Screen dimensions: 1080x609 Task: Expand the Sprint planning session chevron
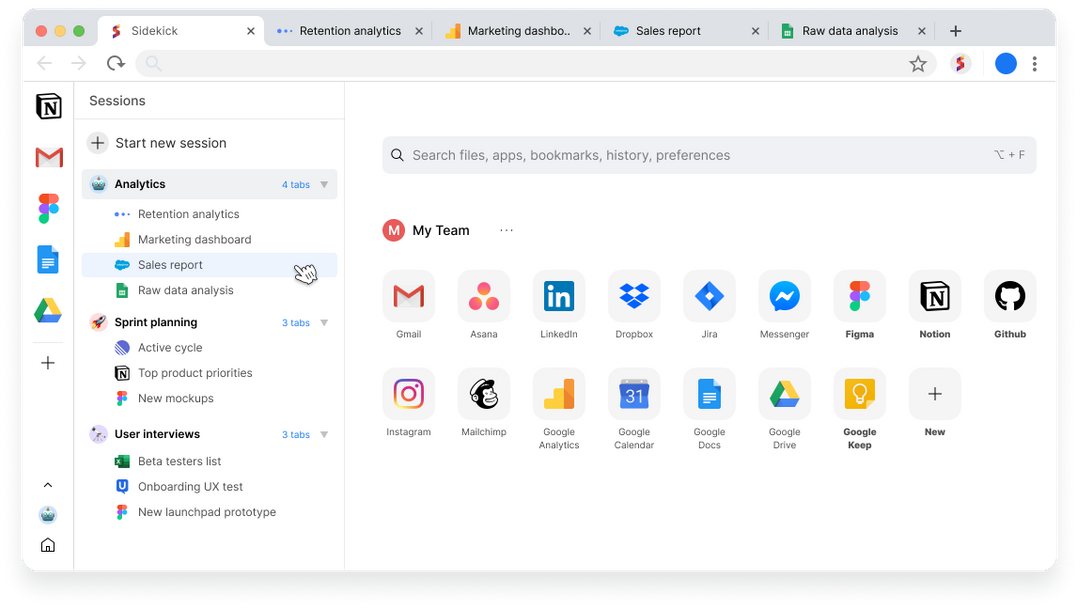pos(325,322)
